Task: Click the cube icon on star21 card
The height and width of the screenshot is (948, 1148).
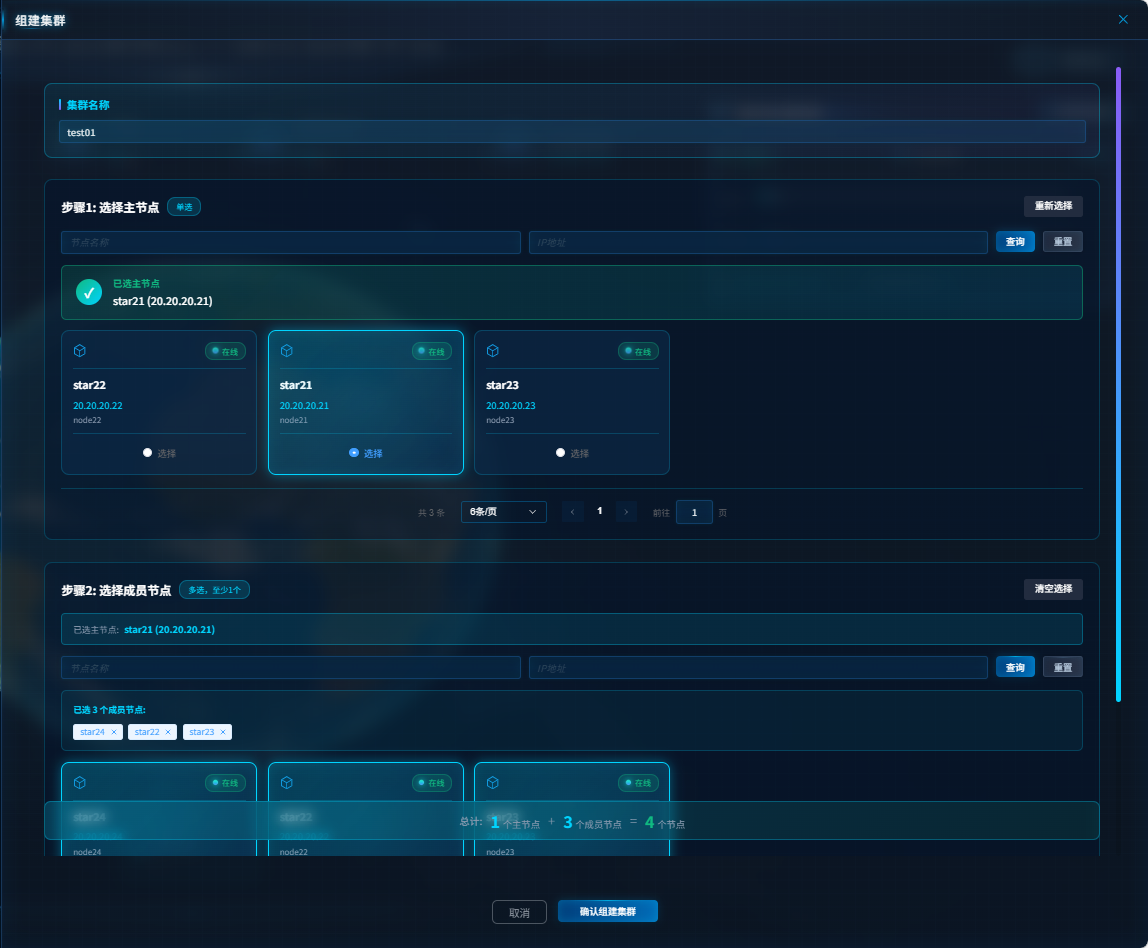Action: coord(287,351)
